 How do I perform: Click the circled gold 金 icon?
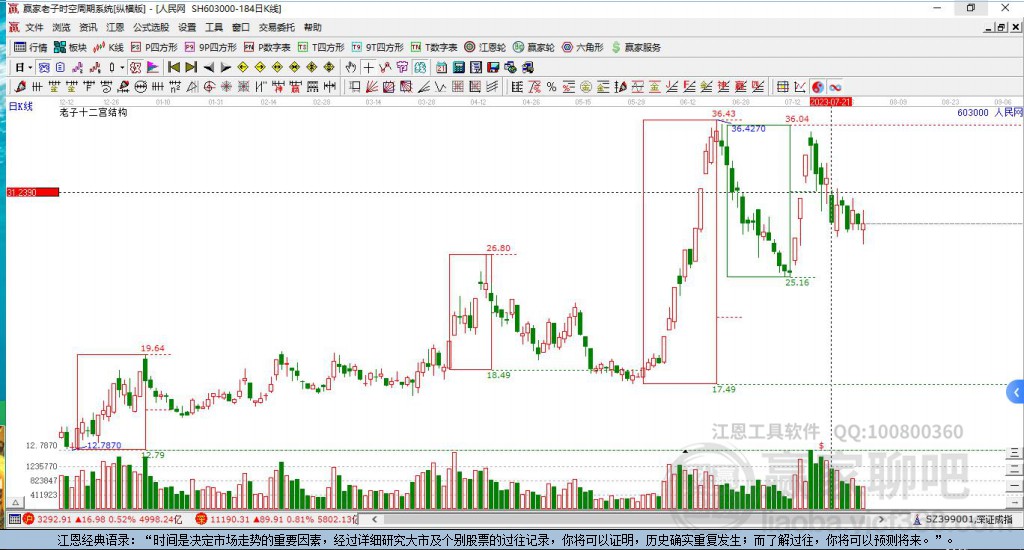[586, 87]
